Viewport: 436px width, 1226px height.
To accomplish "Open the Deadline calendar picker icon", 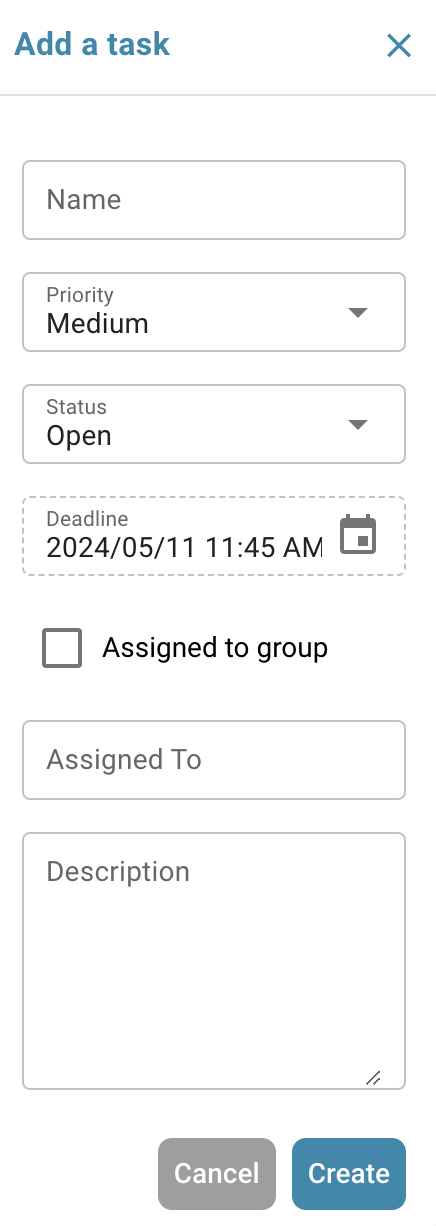I will tap(358, 535).
